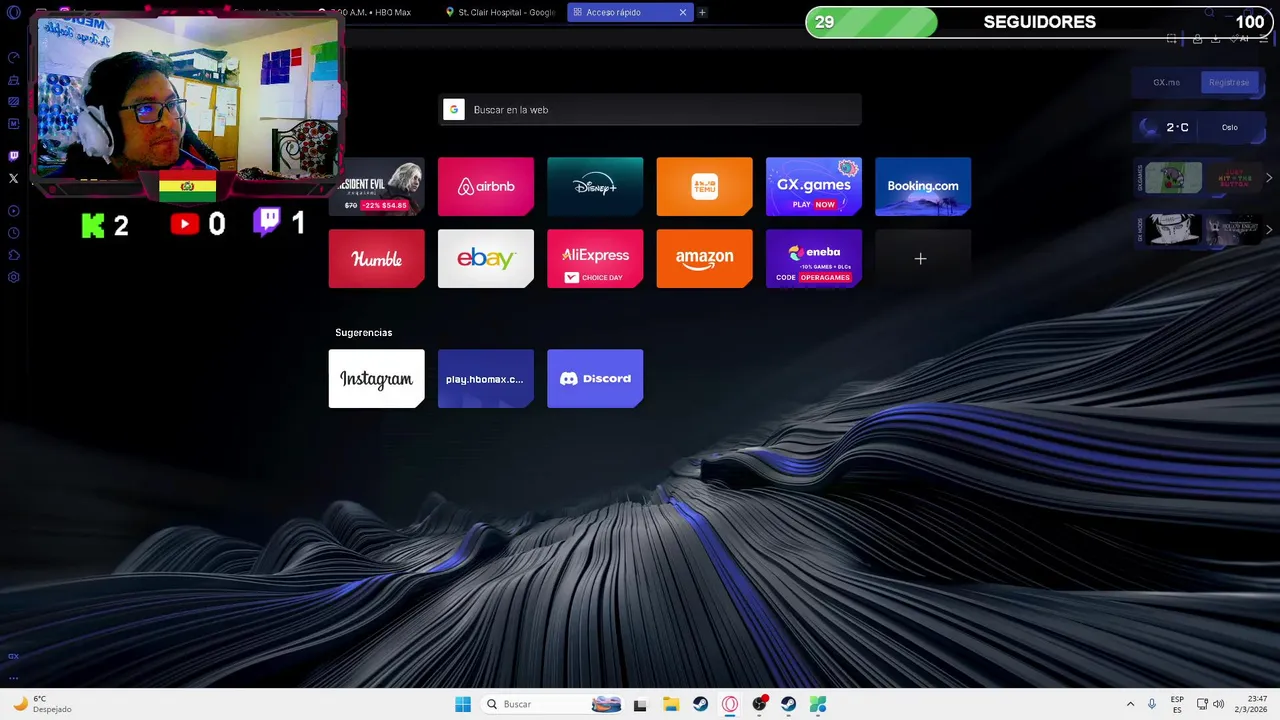This screenshot has height=720, width=1280.
Task: Open the Disney+ speed dial tile
Action: (x=595, y=186)
